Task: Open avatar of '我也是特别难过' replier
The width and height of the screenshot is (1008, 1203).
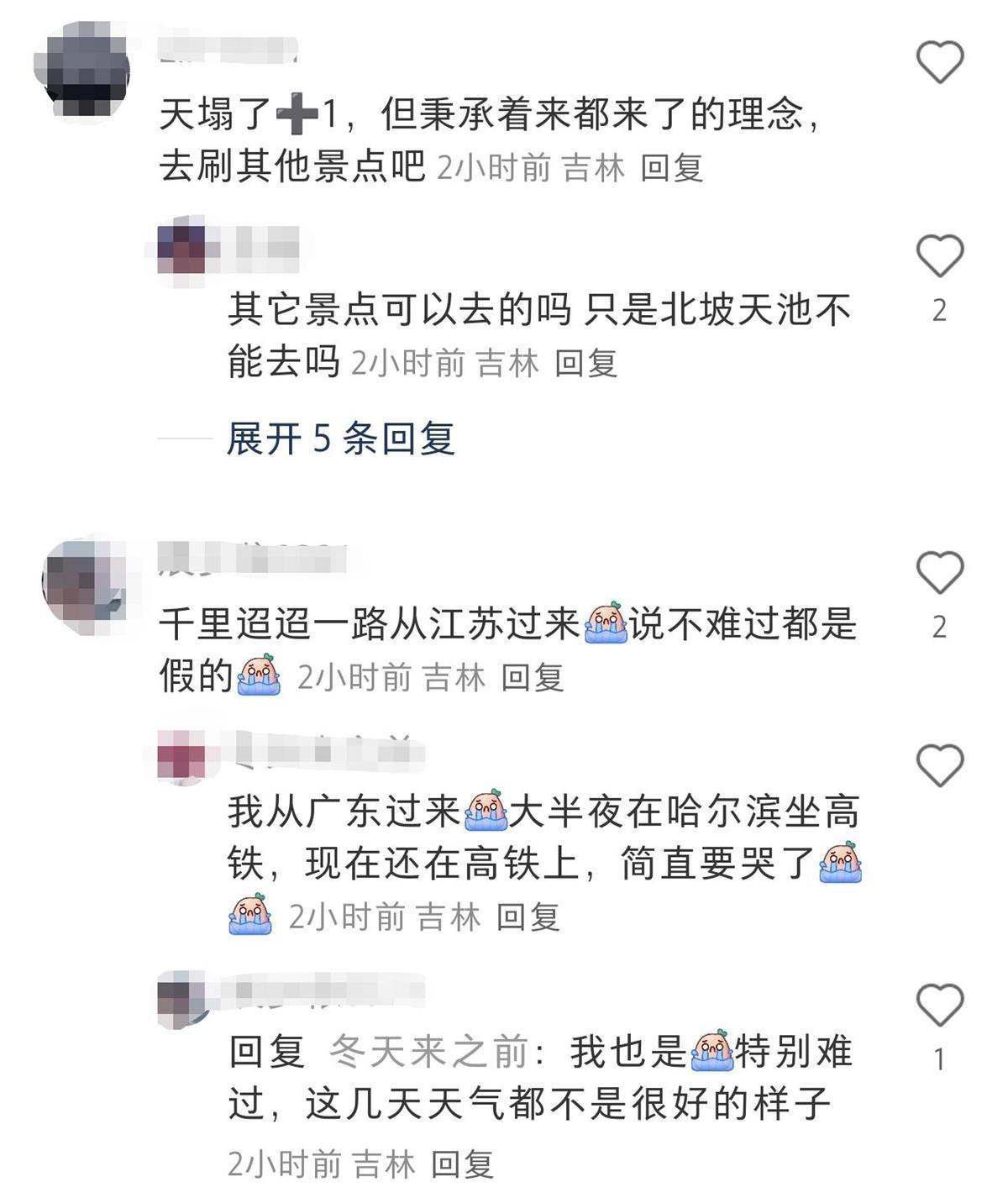Action: 182,1000
